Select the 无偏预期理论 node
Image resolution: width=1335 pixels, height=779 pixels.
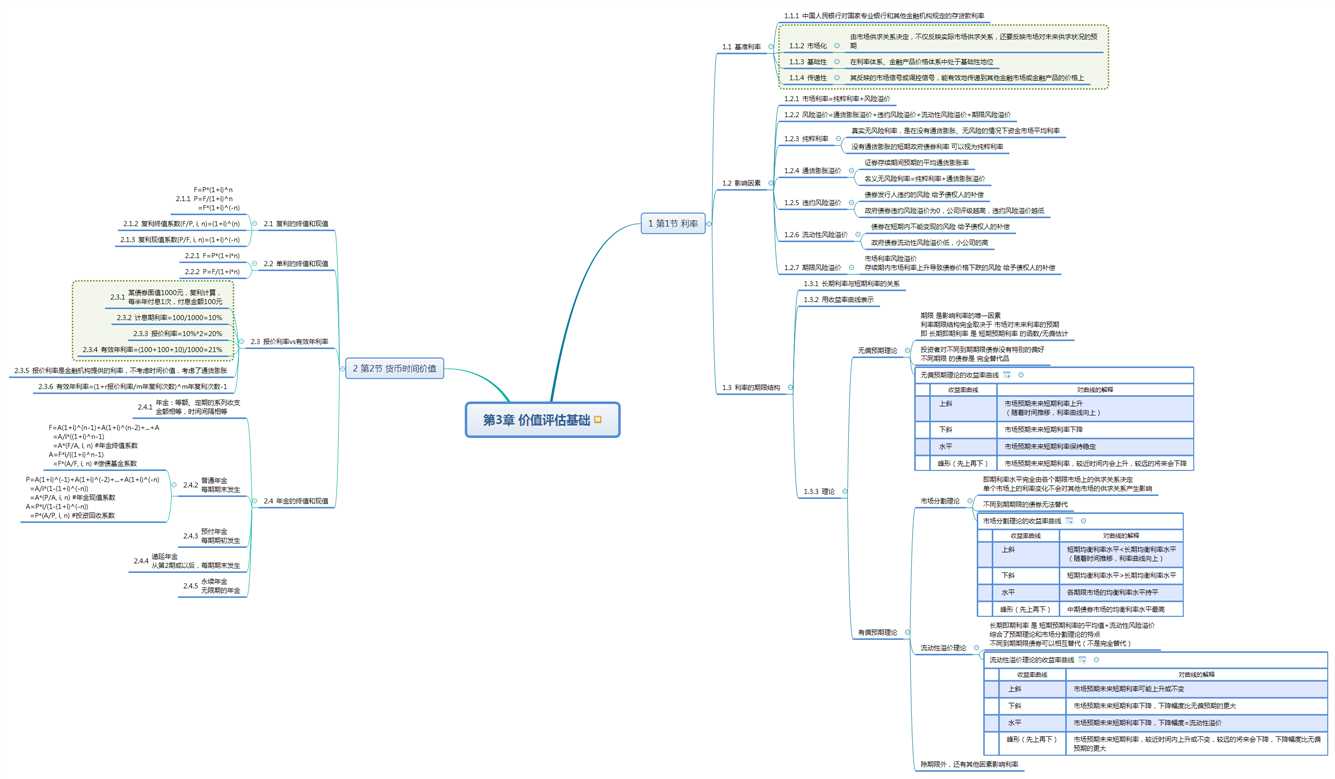[878, 351]
